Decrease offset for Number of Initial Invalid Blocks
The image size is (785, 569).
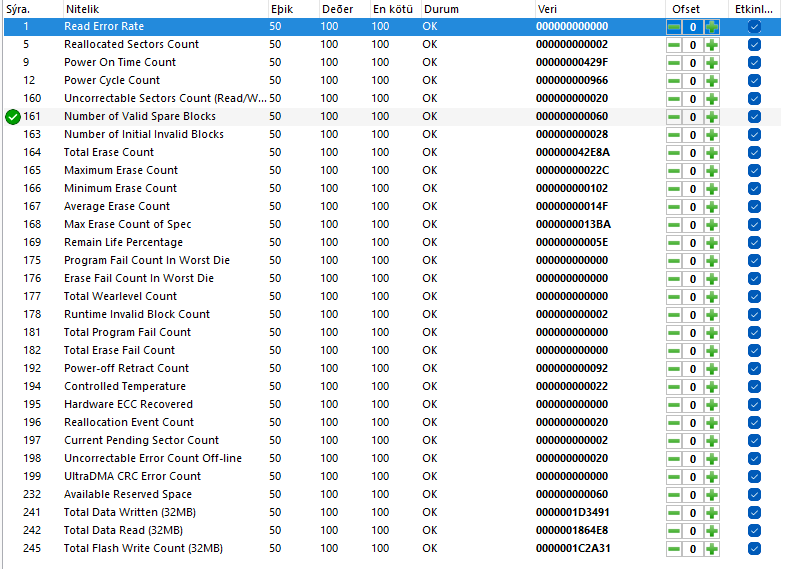point(674,135)
